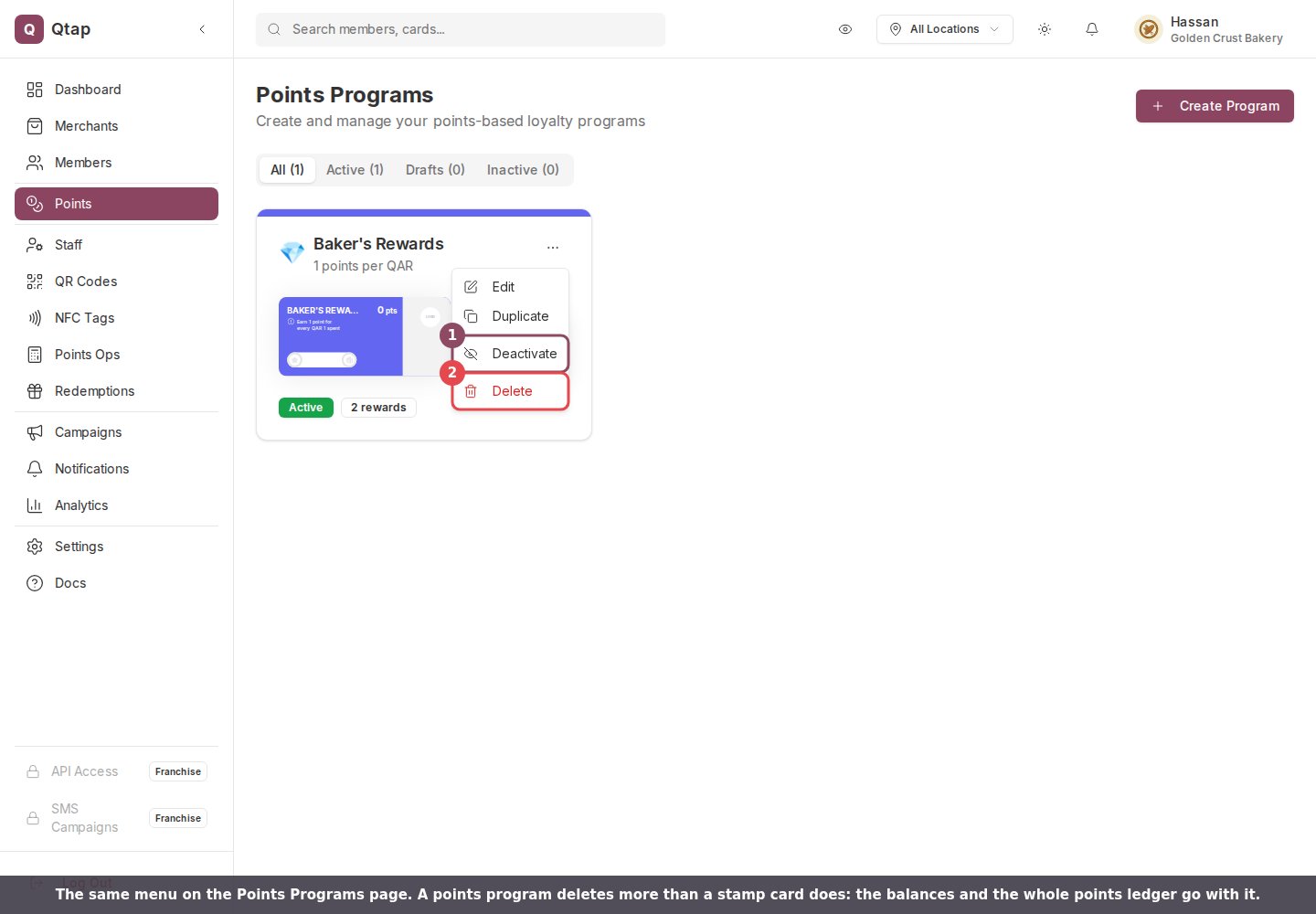
Task: Open the notifications bell in header
Action: [1092, 29]
